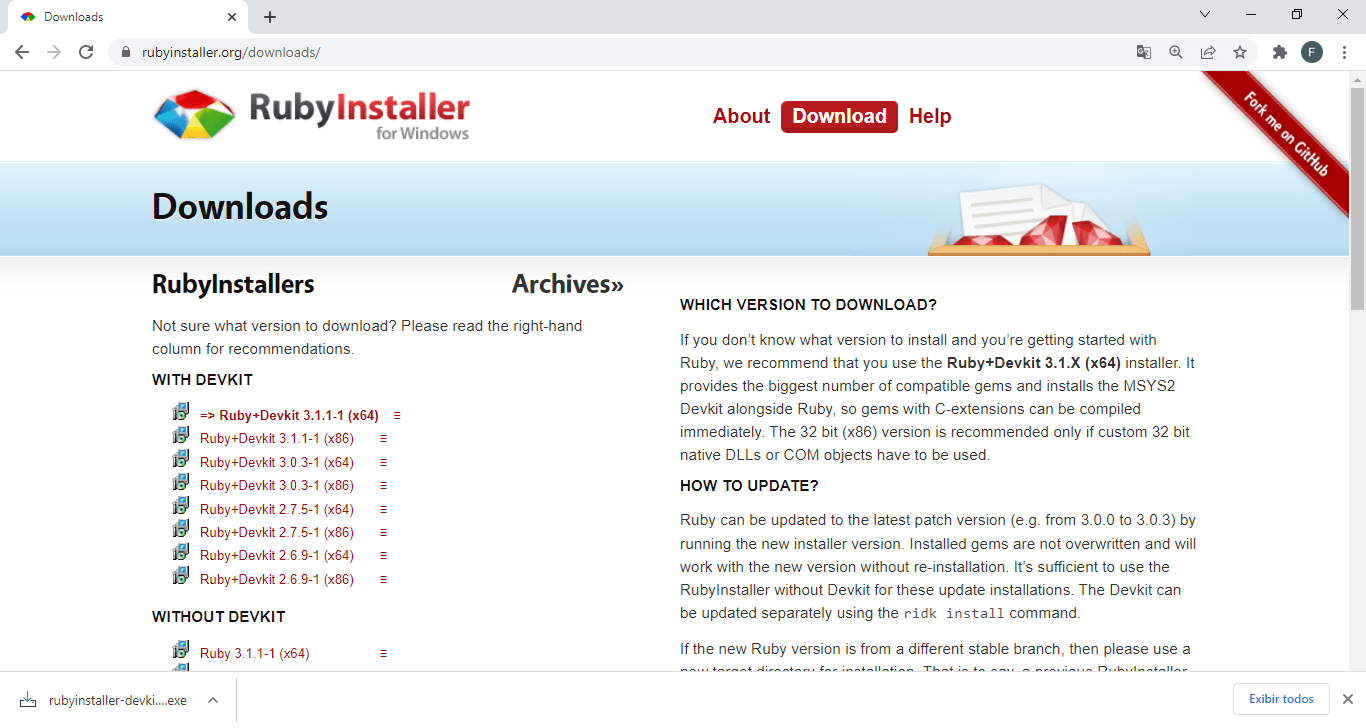The width and height of the screenshot is (1366, 728).
Task: Open the tab search chevron
Action: 1205,15
